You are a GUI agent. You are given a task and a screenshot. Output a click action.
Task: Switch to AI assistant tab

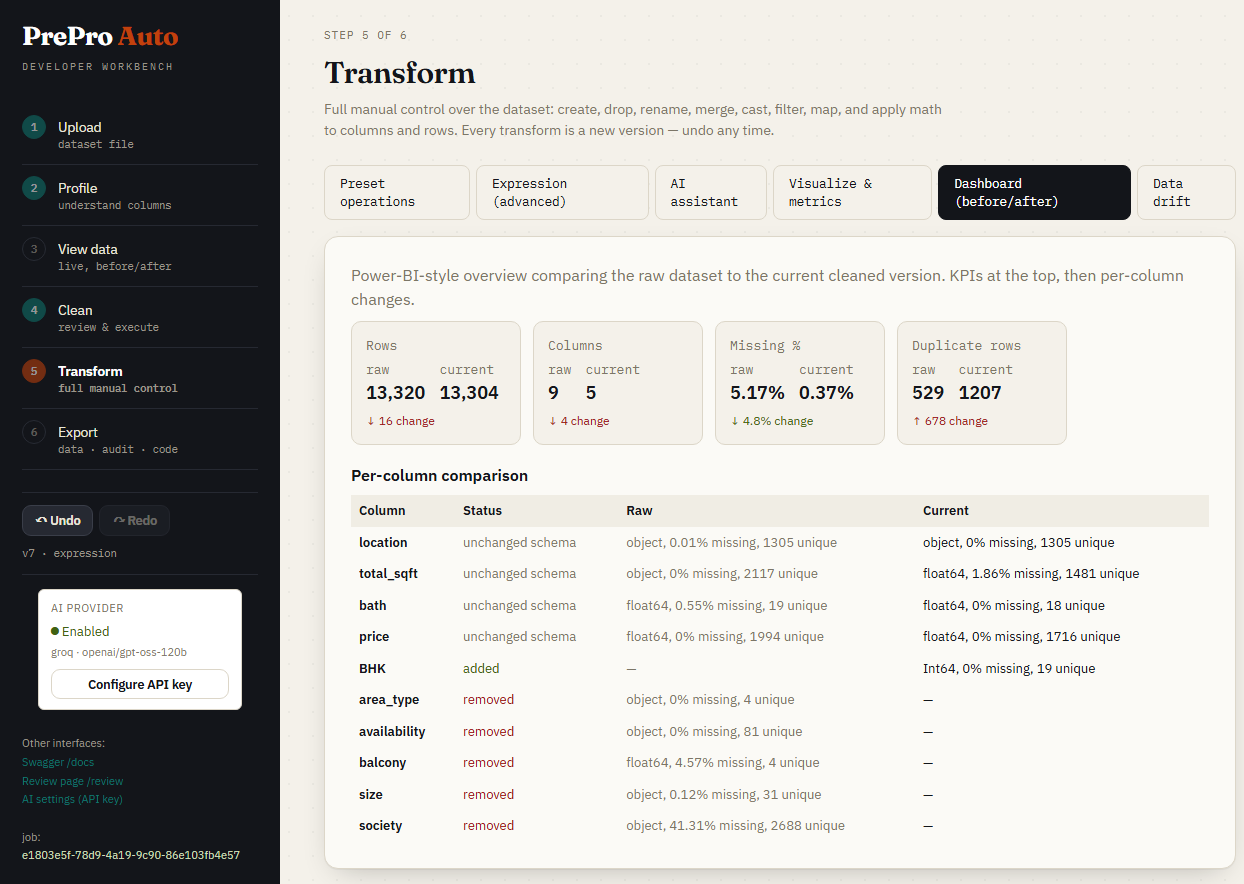[711, 192]
